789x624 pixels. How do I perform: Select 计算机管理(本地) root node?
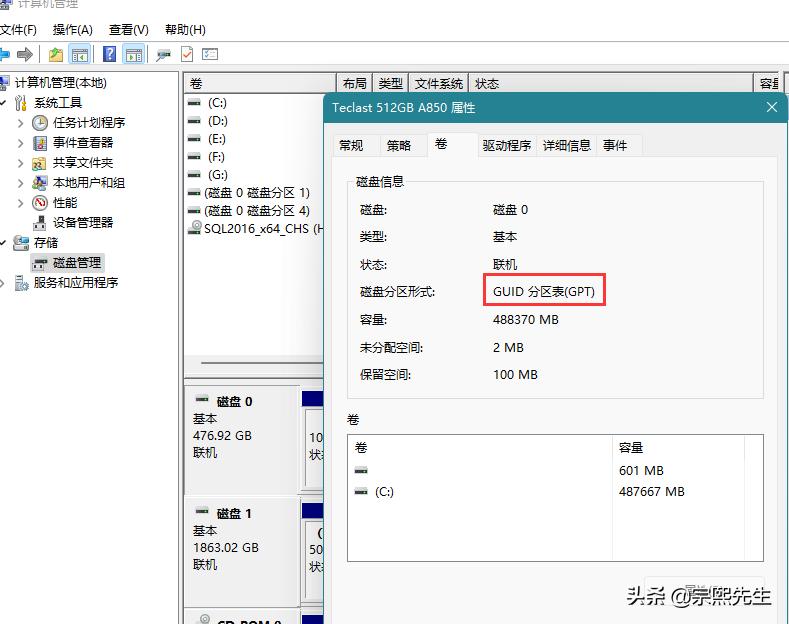point(60,83)
